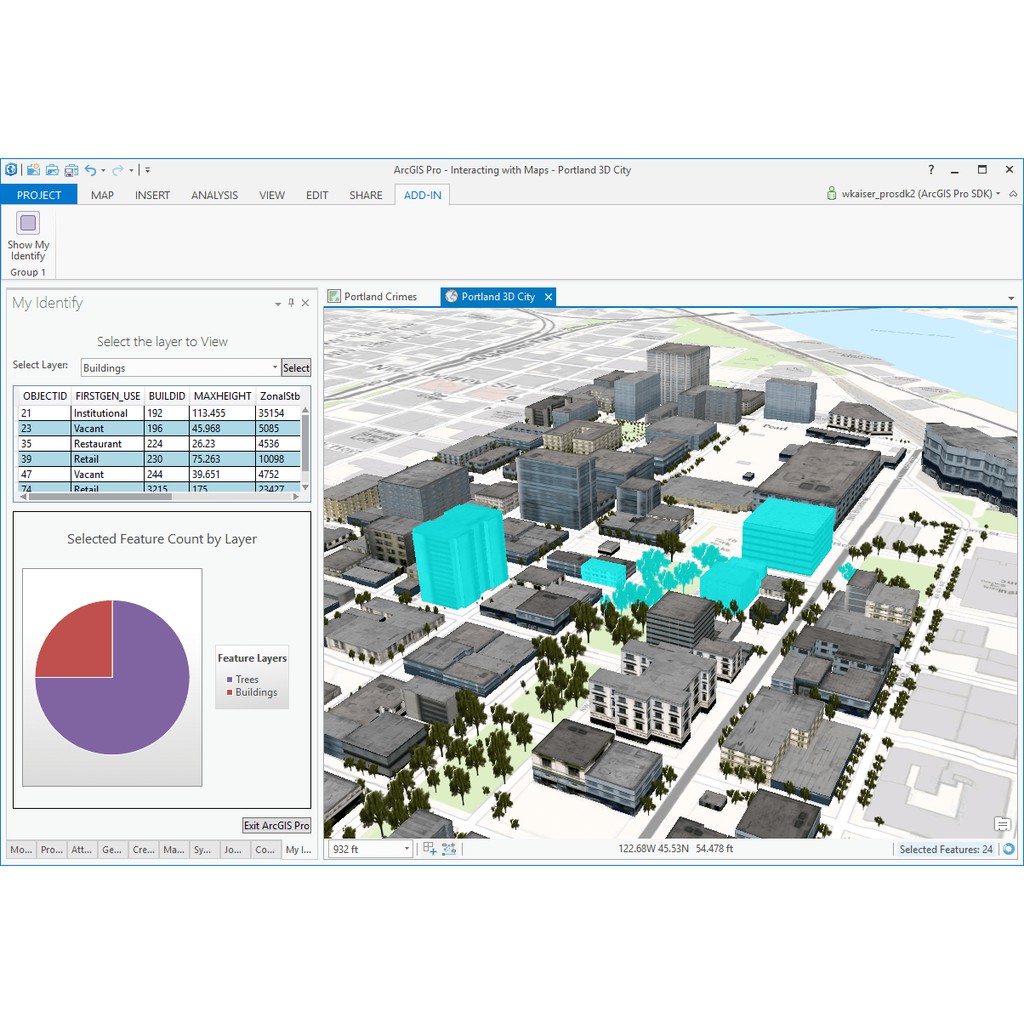This screenshot has height=1024, width=1024.
Task: Click the pop-up note icon on map corner
Action: tap(1002, 824)
